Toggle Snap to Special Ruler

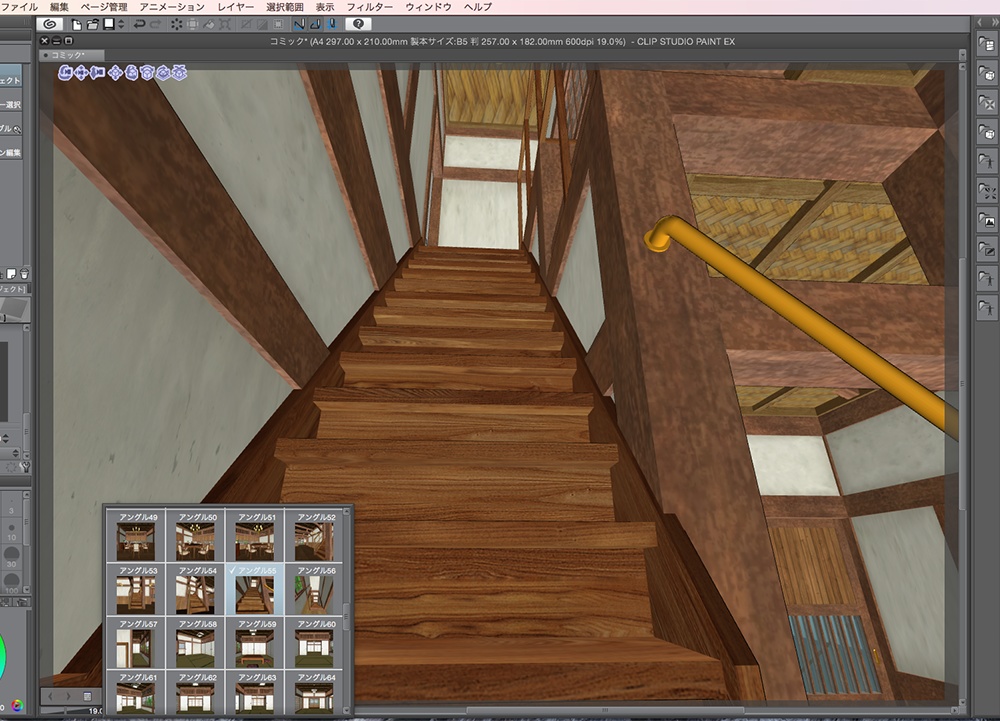315,24
